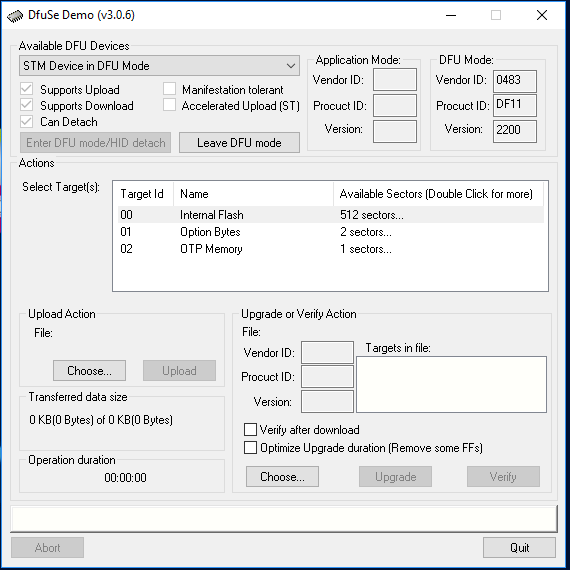
Task: Toggle Accelerated Upload (ST) checkbox
Action: [169, 105]
